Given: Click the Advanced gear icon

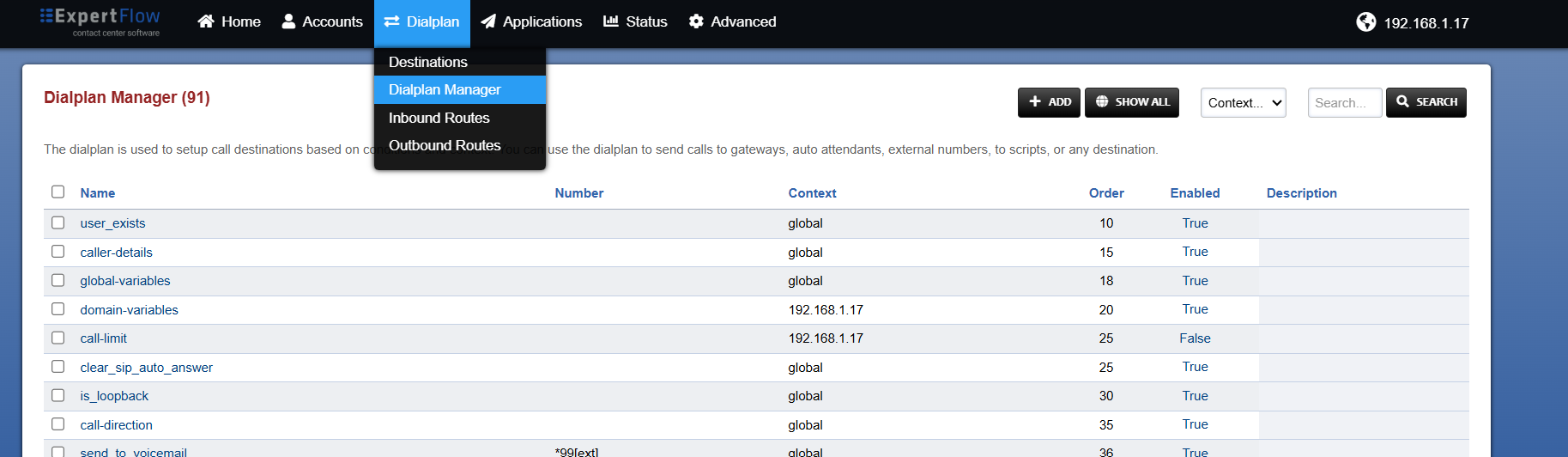Looking at the screenshot, I should 696,21.
